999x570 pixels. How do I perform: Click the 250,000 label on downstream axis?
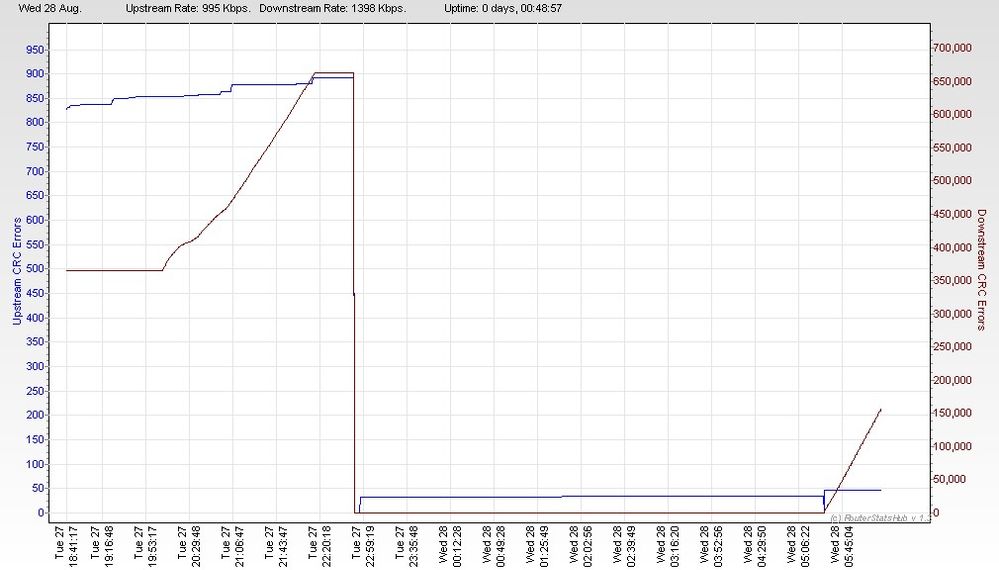point(953,347)
